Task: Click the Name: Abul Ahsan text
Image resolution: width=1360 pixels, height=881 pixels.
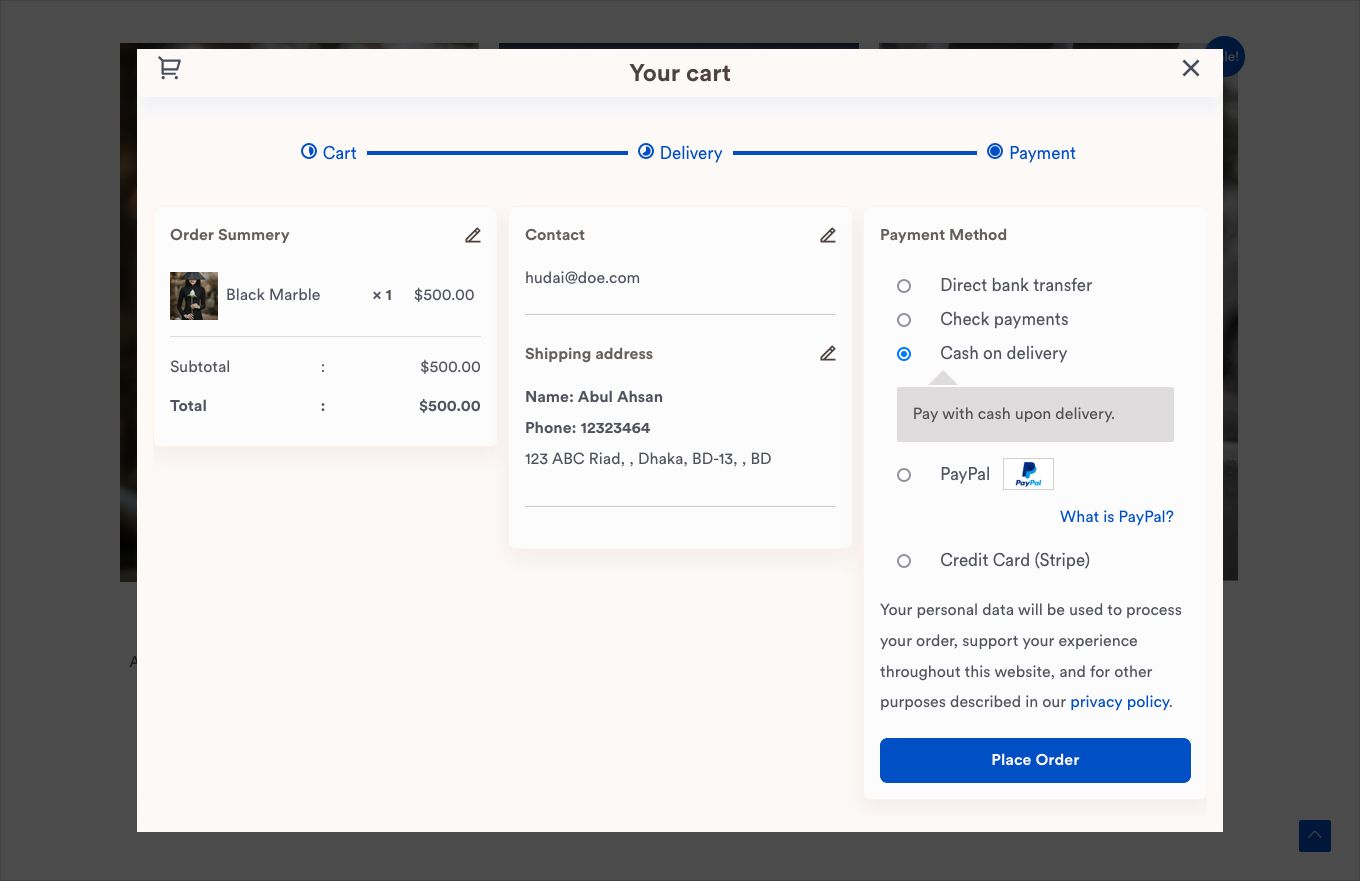Action: click(594, 397)
